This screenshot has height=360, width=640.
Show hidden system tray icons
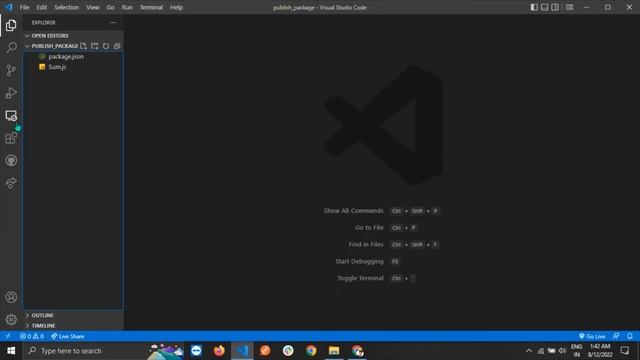pyautogui.click(x=529, y=351)
